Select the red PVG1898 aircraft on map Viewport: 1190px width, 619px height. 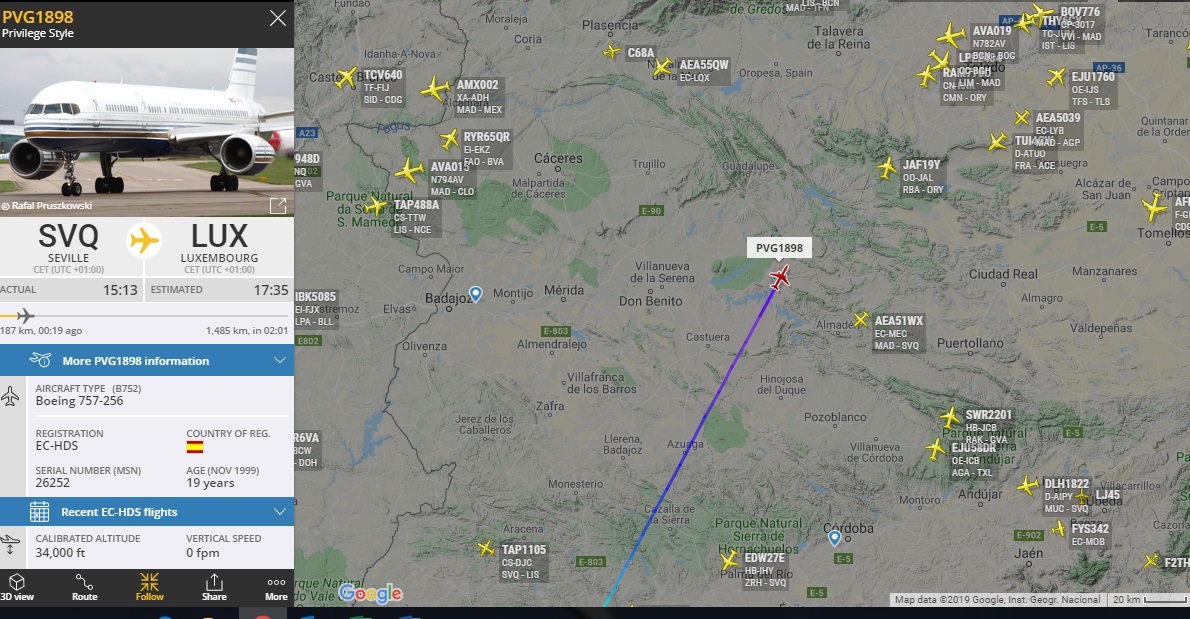pos(779,278)
